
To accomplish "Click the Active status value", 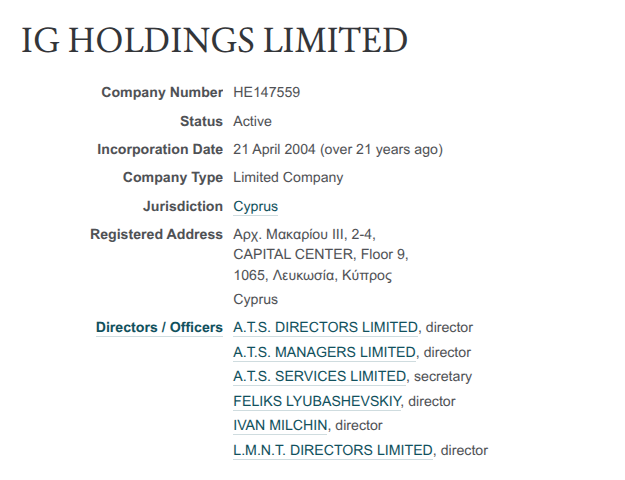I will pyautogui.click(x=252, y=122).
